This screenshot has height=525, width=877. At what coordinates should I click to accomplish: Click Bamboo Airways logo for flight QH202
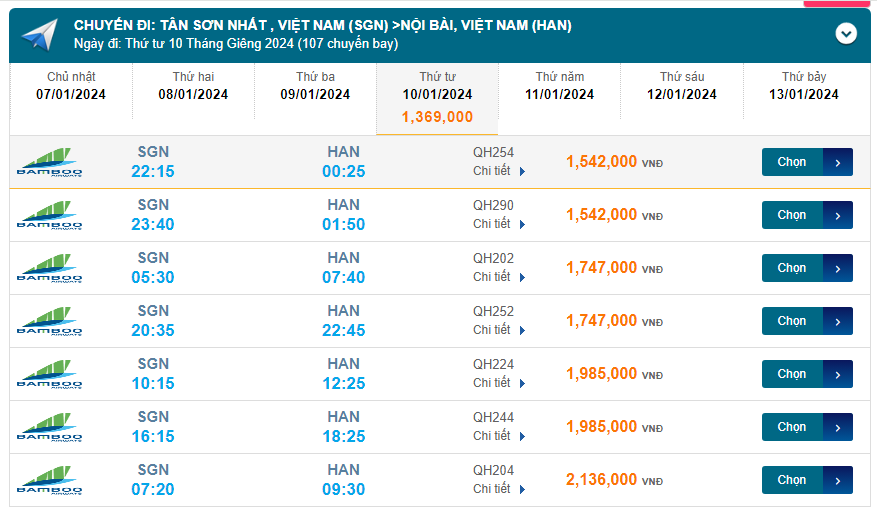[x=50, y=268]
